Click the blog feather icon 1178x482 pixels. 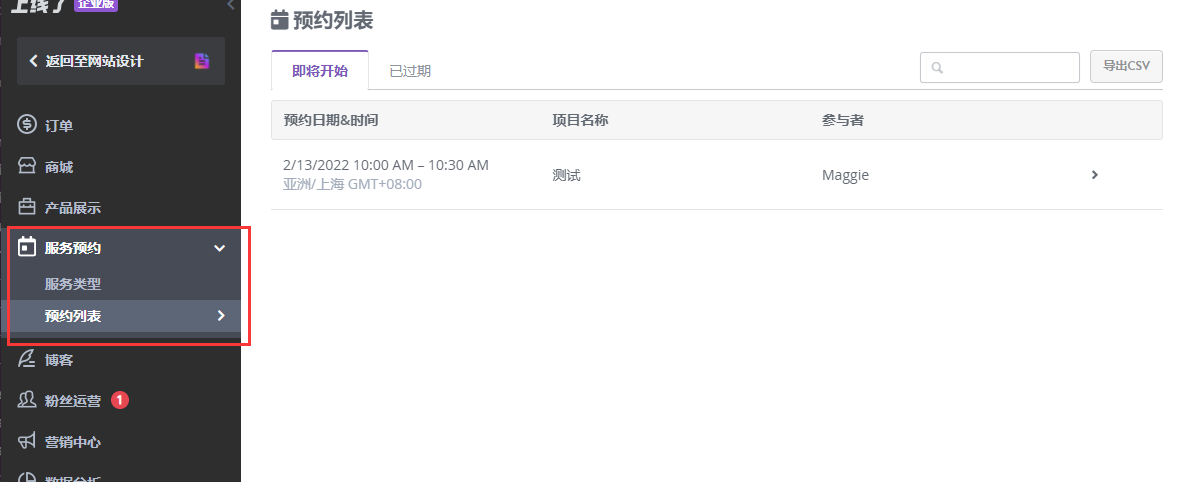(x=27, y=359)
